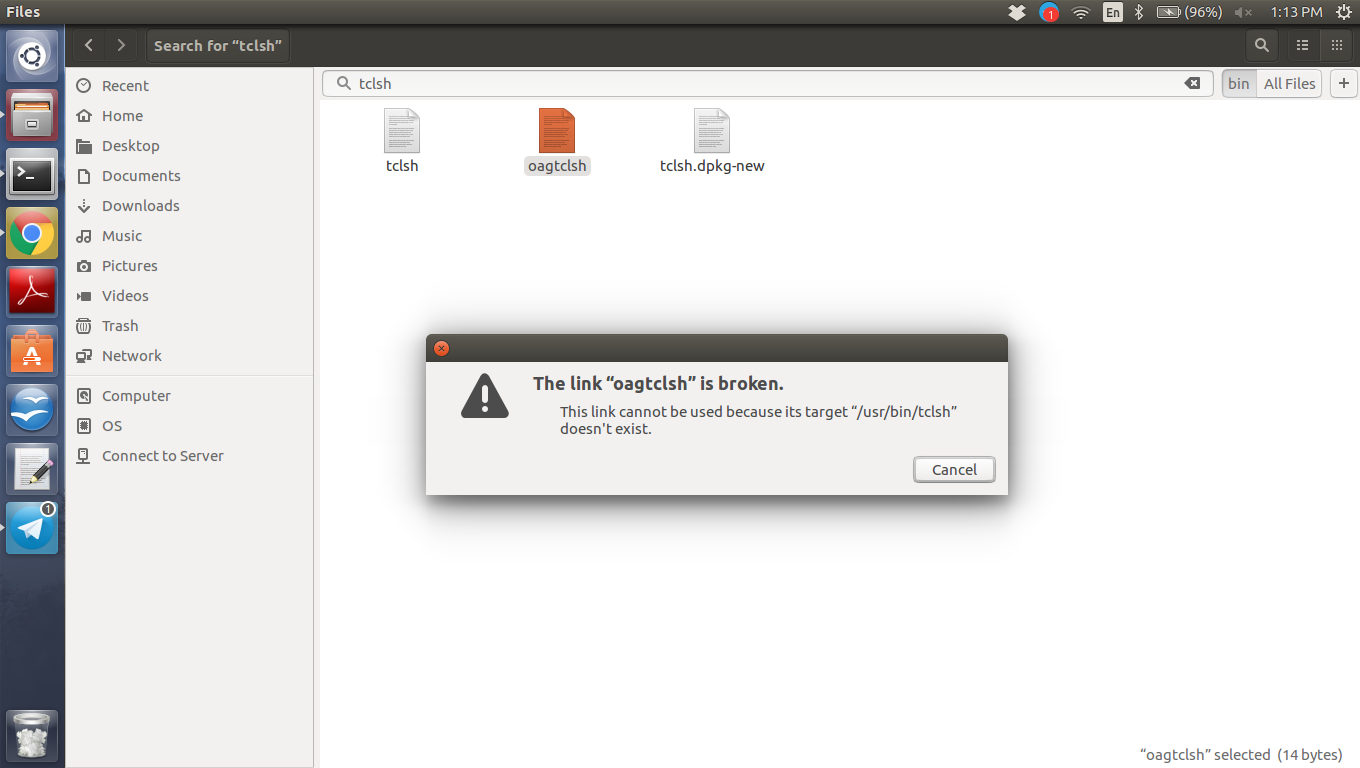This screenshot has width=1360, height=768.
Task: Toggle search scope to bin folder
Action: (x=1239, y=84)
